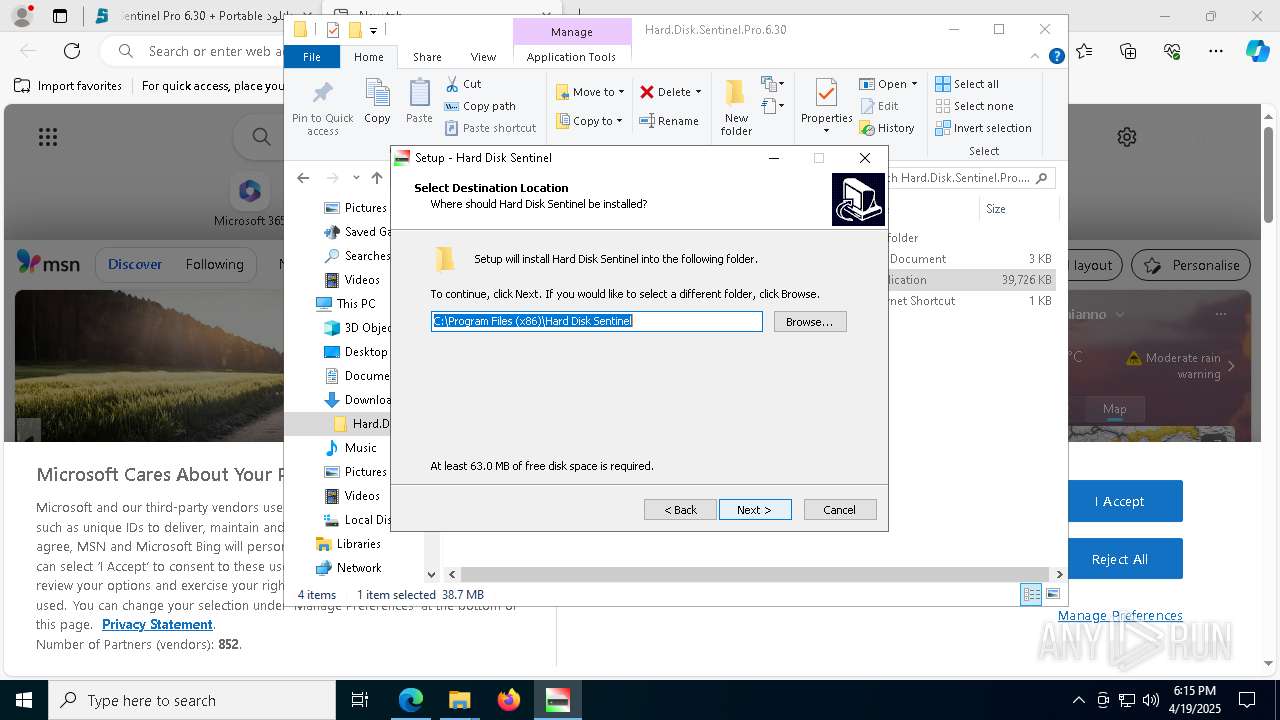Navigate back in File Explorer
The image size is (1280, 720).
303,178
